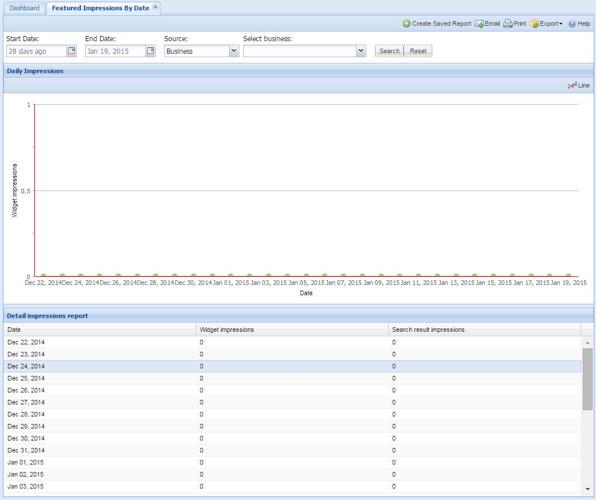Open the Export menu
The height and width of the screenshot is (500, 596).
[547, 24]
